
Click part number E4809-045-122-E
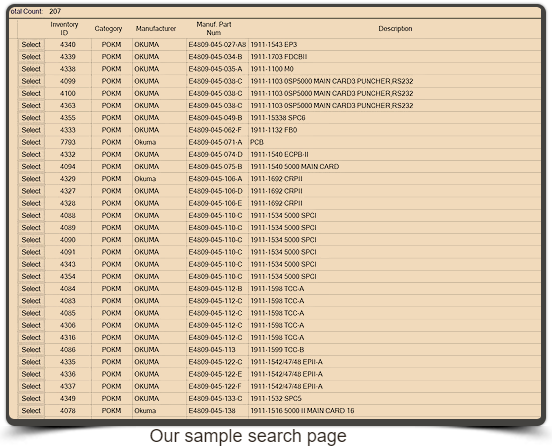[215, 374]
